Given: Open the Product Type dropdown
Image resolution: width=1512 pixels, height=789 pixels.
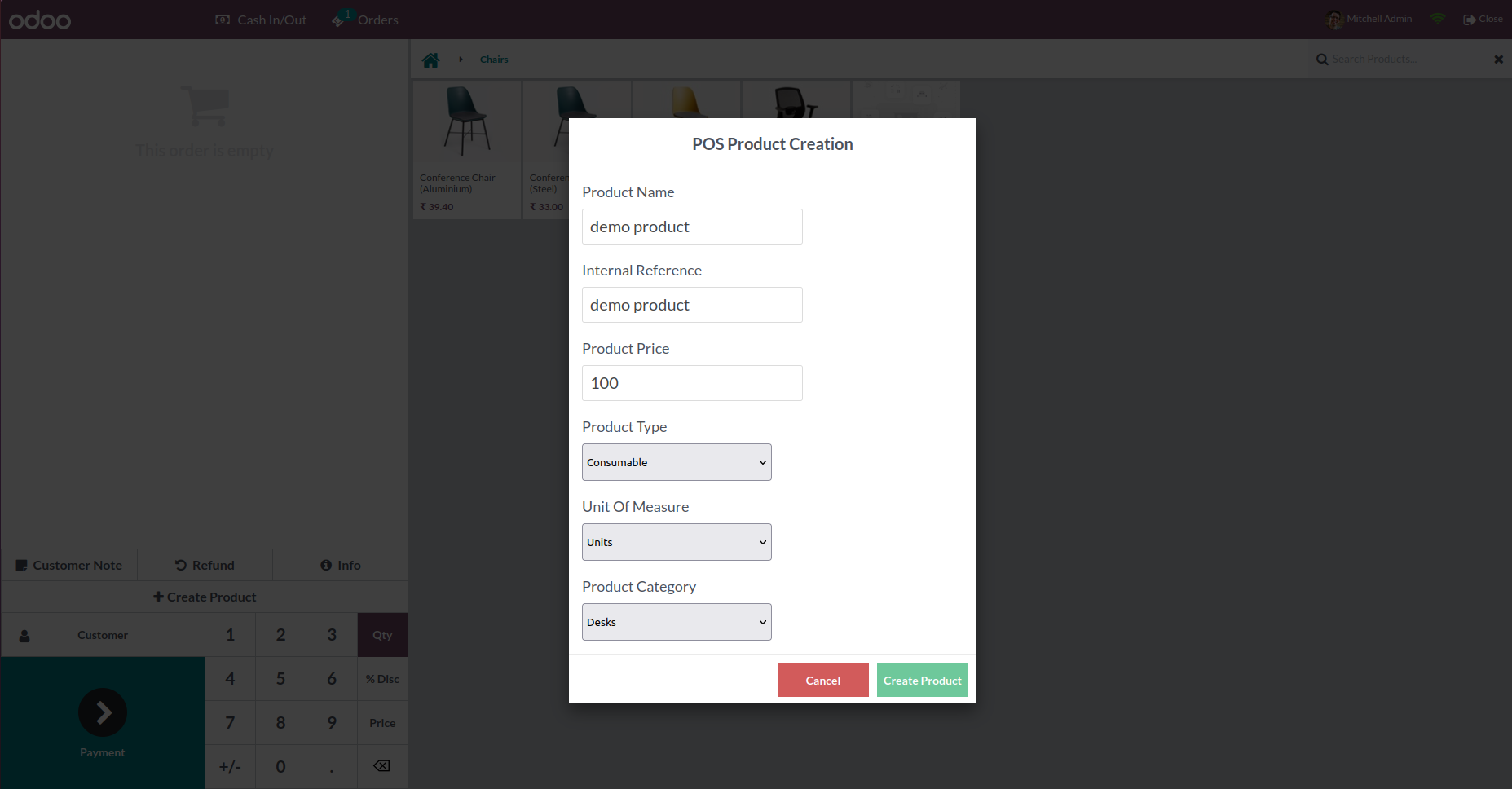Looking at the screenshot, I should coord(677,462).
